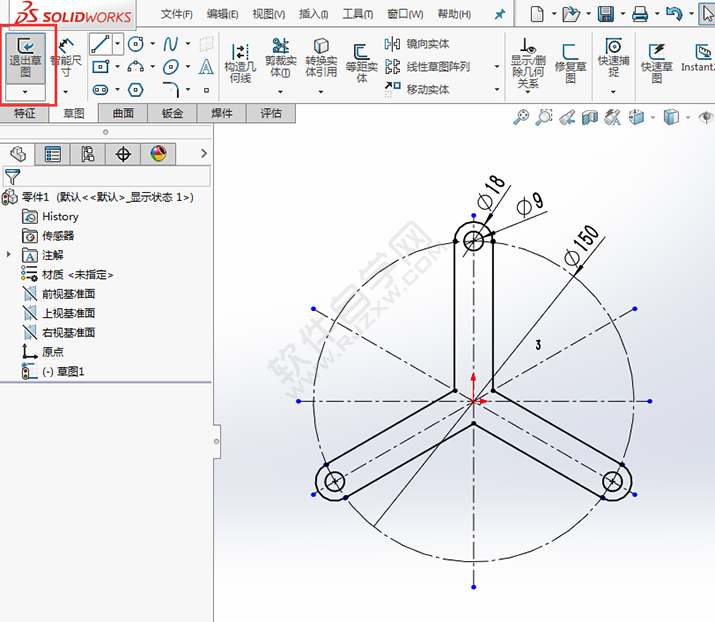Switch to the 曲面 (Surfaces) tab

[x=123, y=113]
